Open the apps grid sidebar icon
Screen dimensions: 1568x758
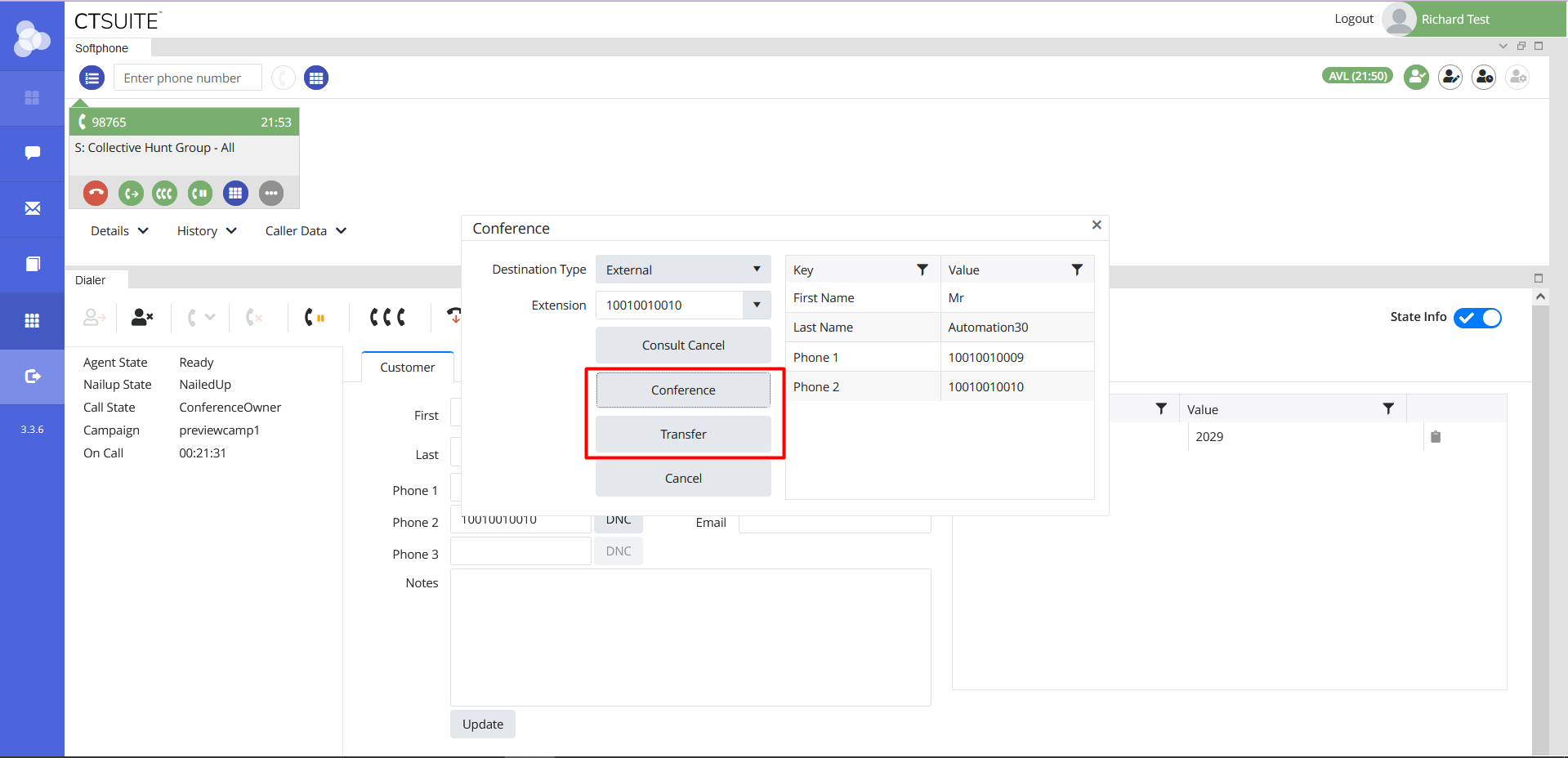(x=32, y=321)
